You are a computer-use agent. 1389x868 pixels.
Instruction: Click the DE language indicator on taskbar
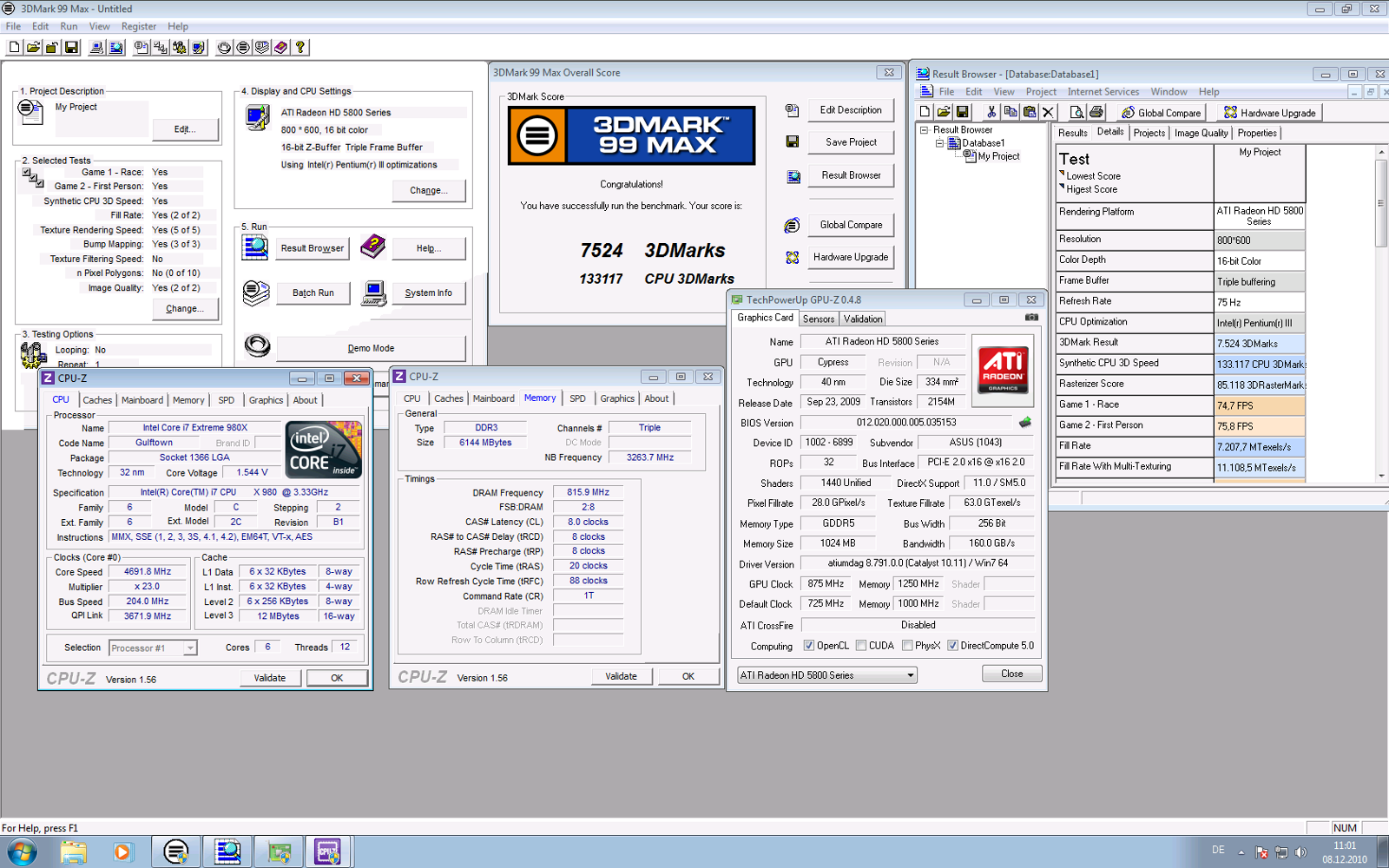(x=1218, y=850)
